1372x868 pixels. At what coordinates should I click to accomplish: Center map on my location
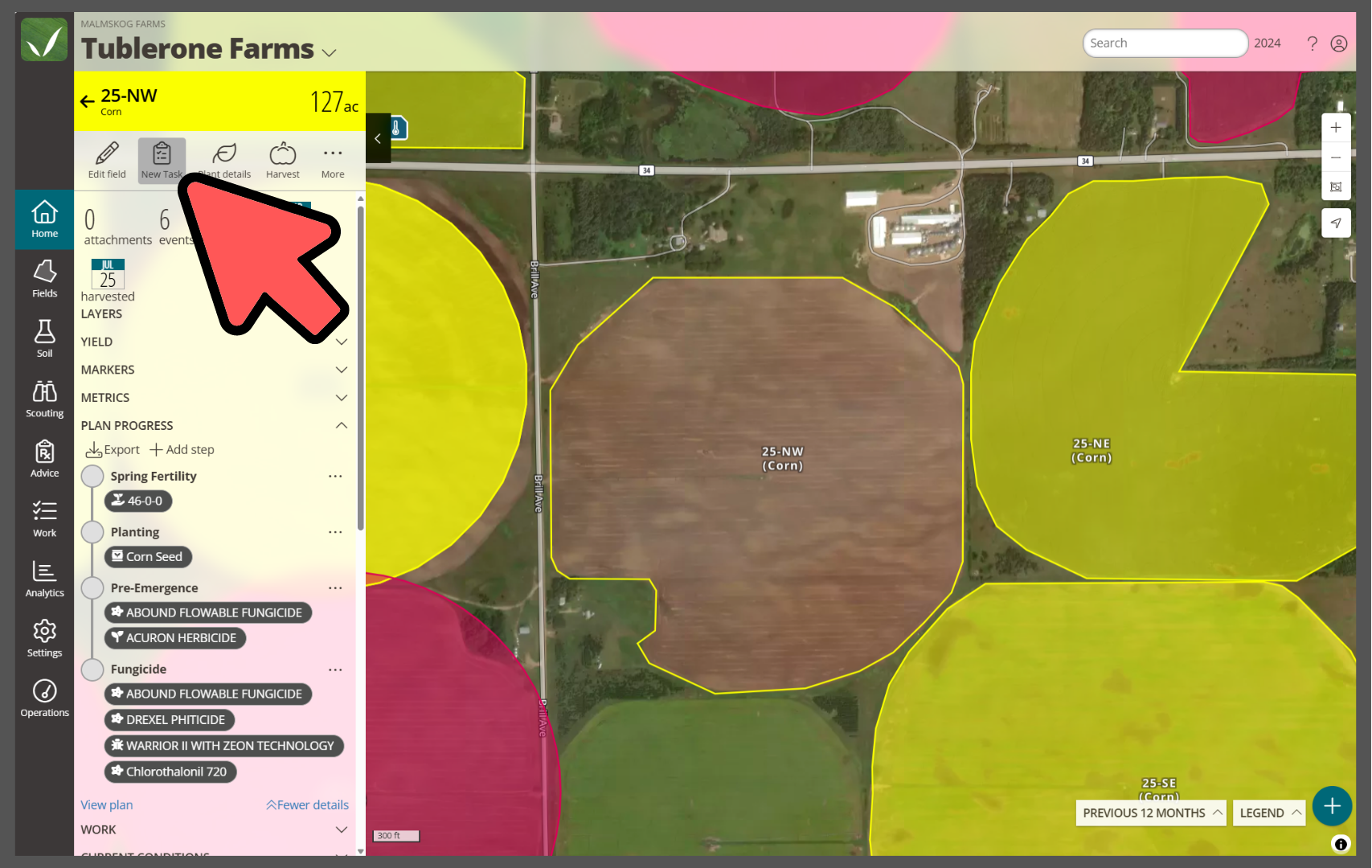click(1336, 223)
